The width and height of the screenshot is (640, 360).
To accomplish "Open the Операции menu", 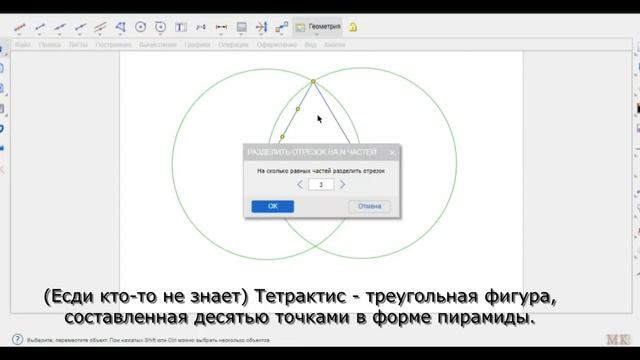I will 233,45.
